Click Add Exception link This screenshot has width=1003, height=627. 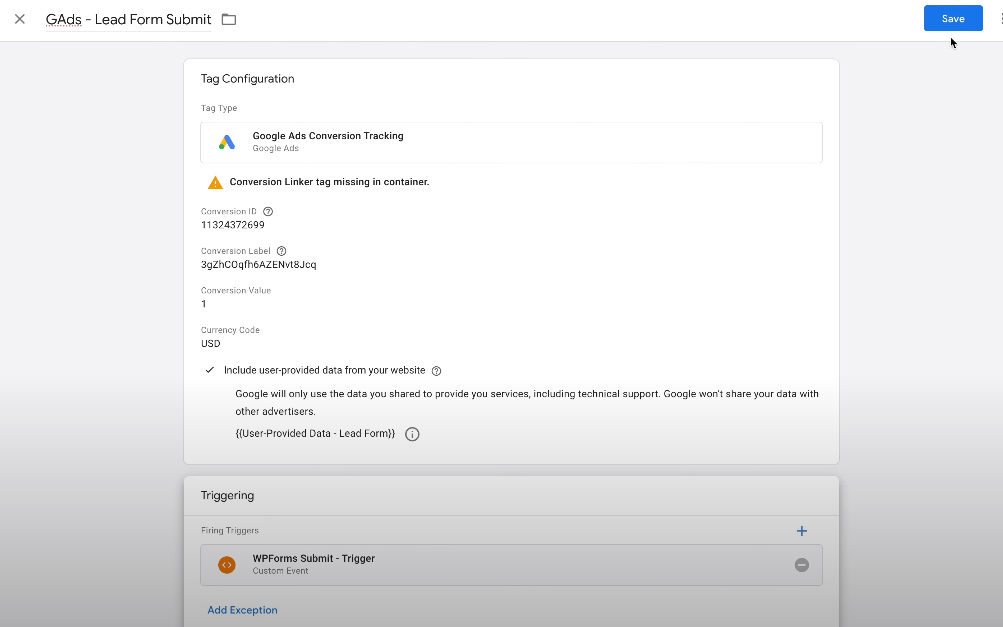[242, 610]
